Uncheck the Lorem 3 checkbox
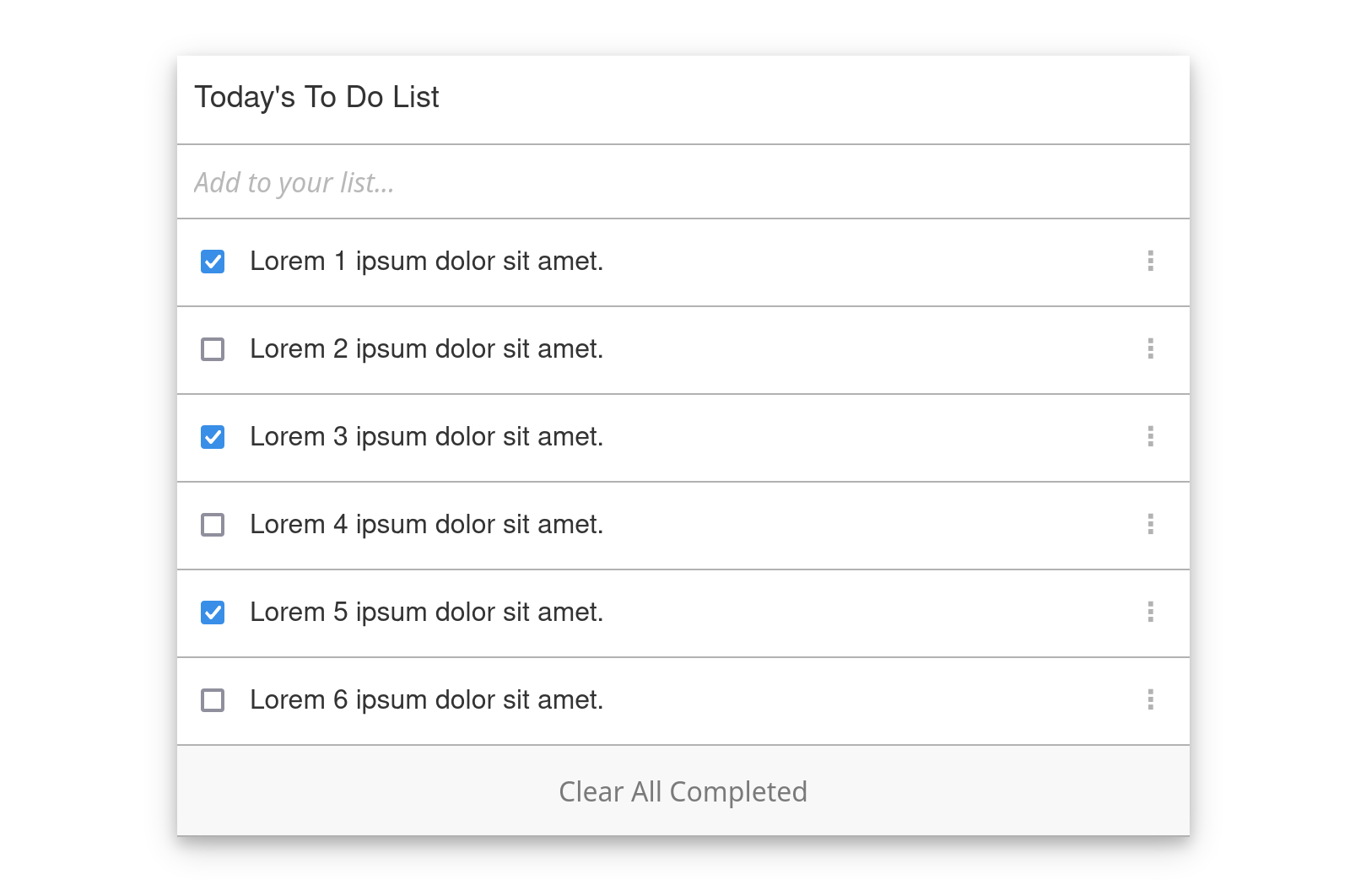The width and height of the screenshot is (1366, 896). tap(212, 438)
